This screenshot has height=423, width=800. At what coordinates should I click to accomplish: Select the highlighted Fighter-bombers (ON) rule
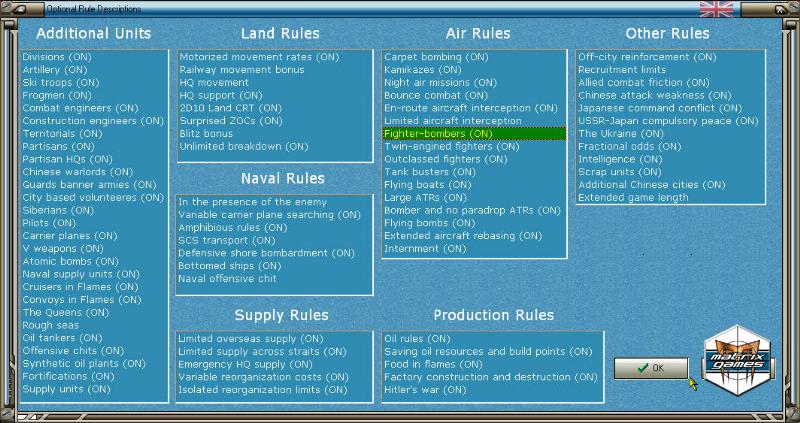point(438,133)
